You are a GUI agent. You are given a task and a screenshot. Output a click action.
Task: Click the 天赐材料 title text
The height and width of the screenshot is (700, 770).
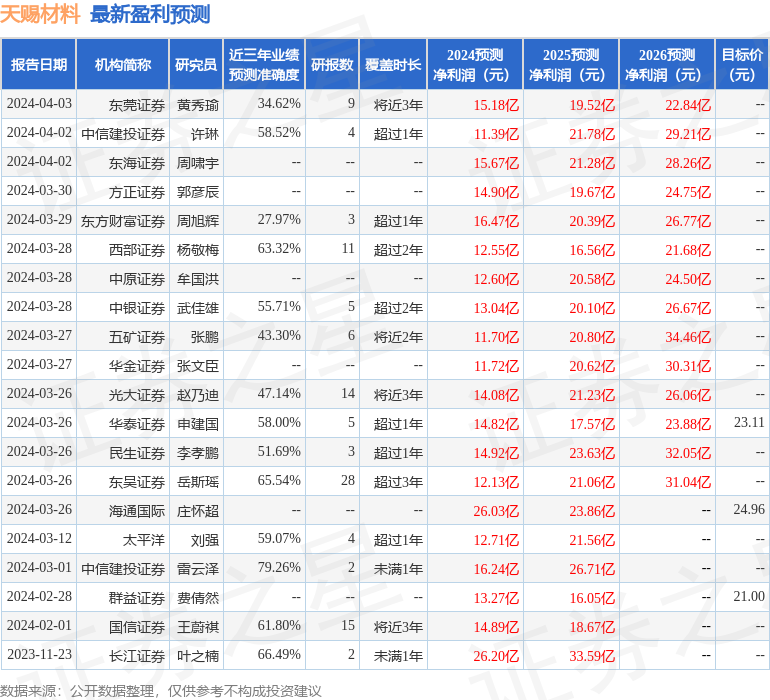(x=40, y=14)
